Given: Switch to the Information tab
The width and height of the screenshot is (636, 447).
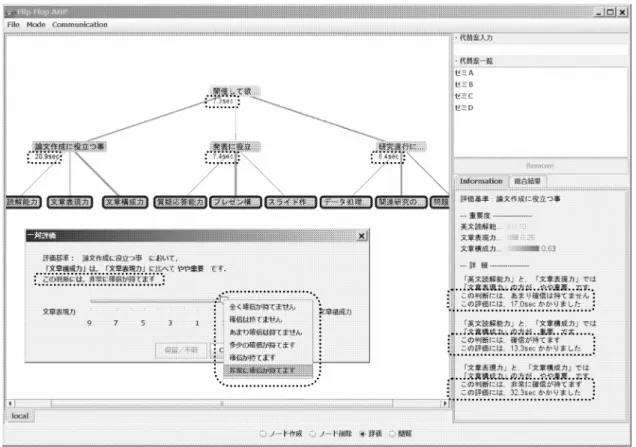Looking at the screenshot, I should point(481,181).
